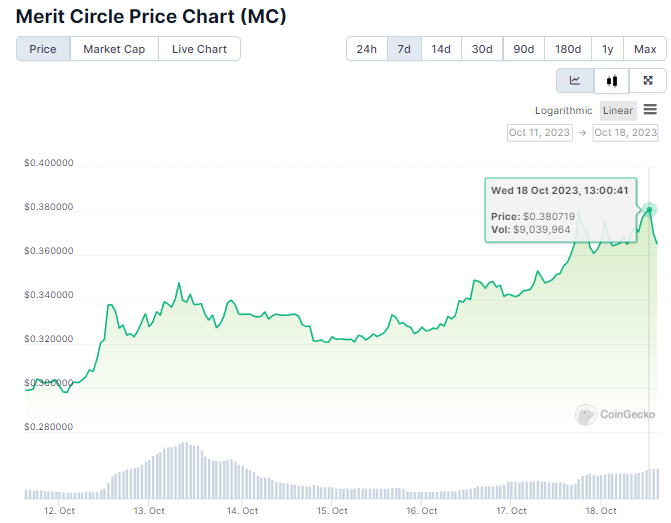Open the chart in fullscreen

[x=648, y=81]
